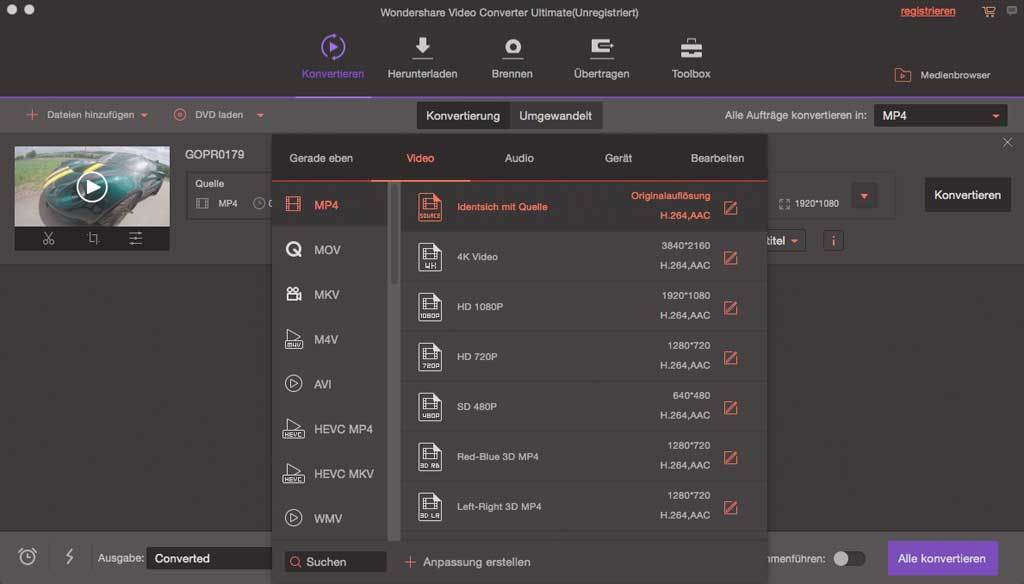Viewport: 1024px width, 584px height.
Task: Click the Ausgabe Converted output folder field
Action: (x=209, y=559)
